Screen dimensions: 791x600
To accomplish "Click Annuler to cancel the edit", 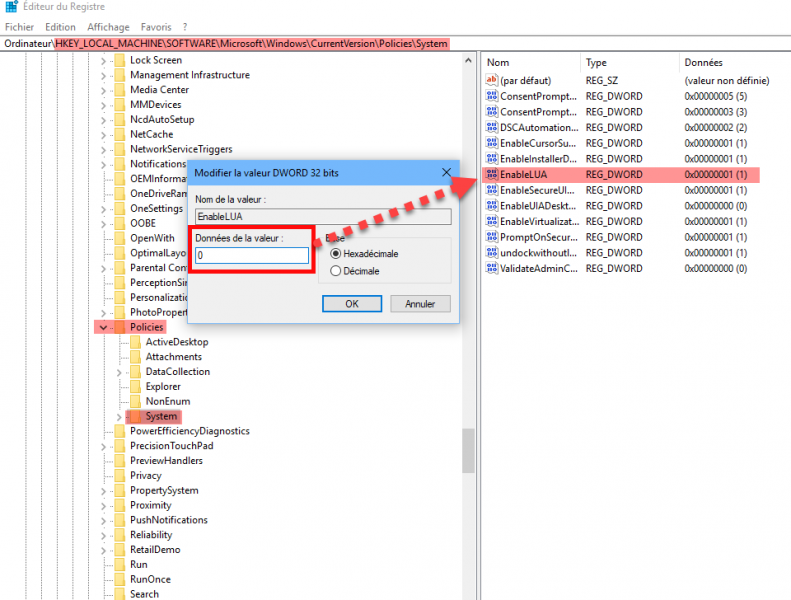I will [x=420, y=304].
